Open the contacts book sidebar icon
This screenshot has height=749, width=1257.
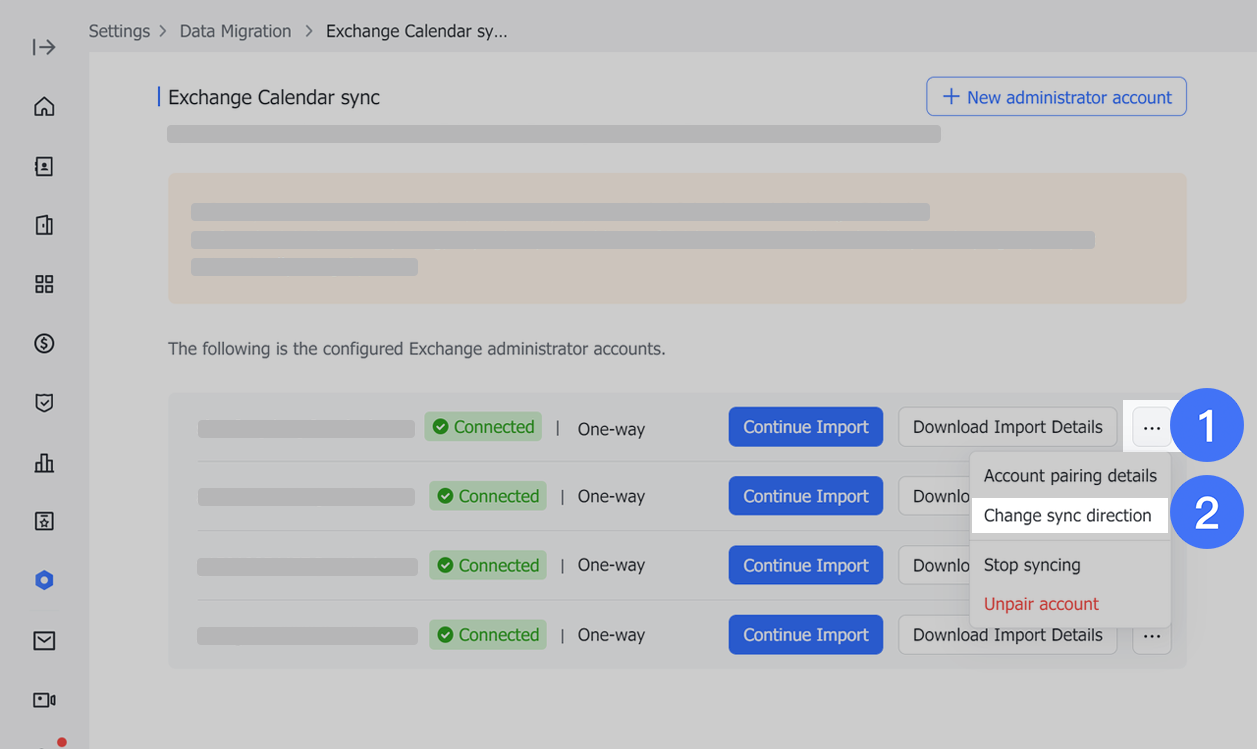click(x=44, y=167)
